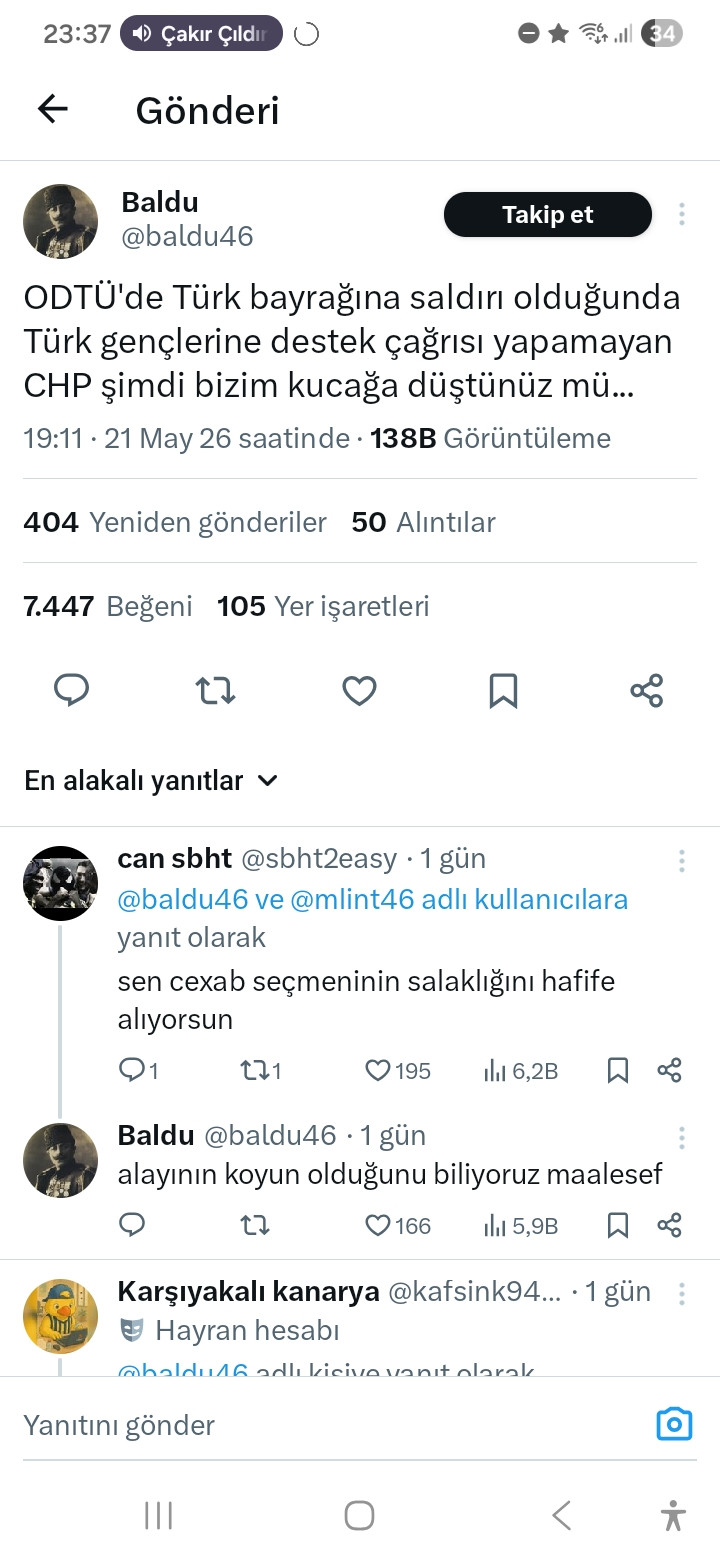Open more options on can sbht reply
The width and height of the screenshot is (720, 1560).
click(x=682, y=861)
